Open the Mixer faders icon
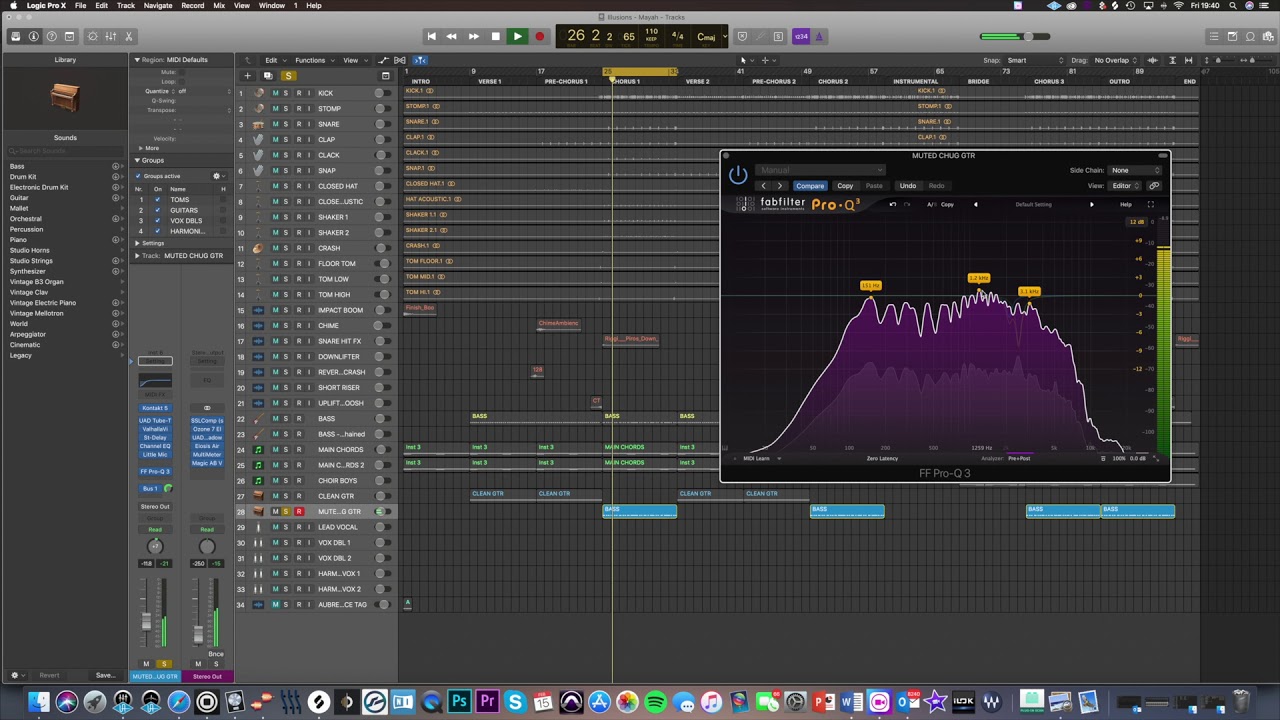1280x720 pixels. 111,36
